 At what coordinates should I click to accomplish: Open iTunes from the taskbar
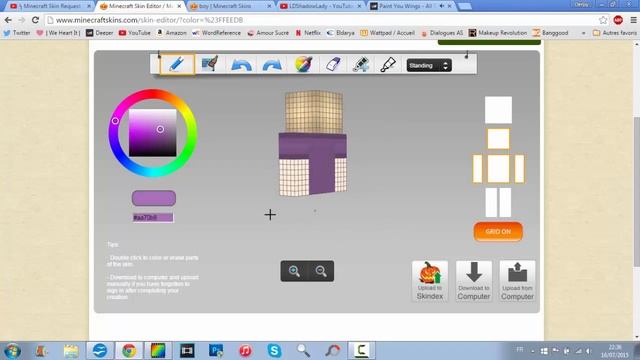245,351
